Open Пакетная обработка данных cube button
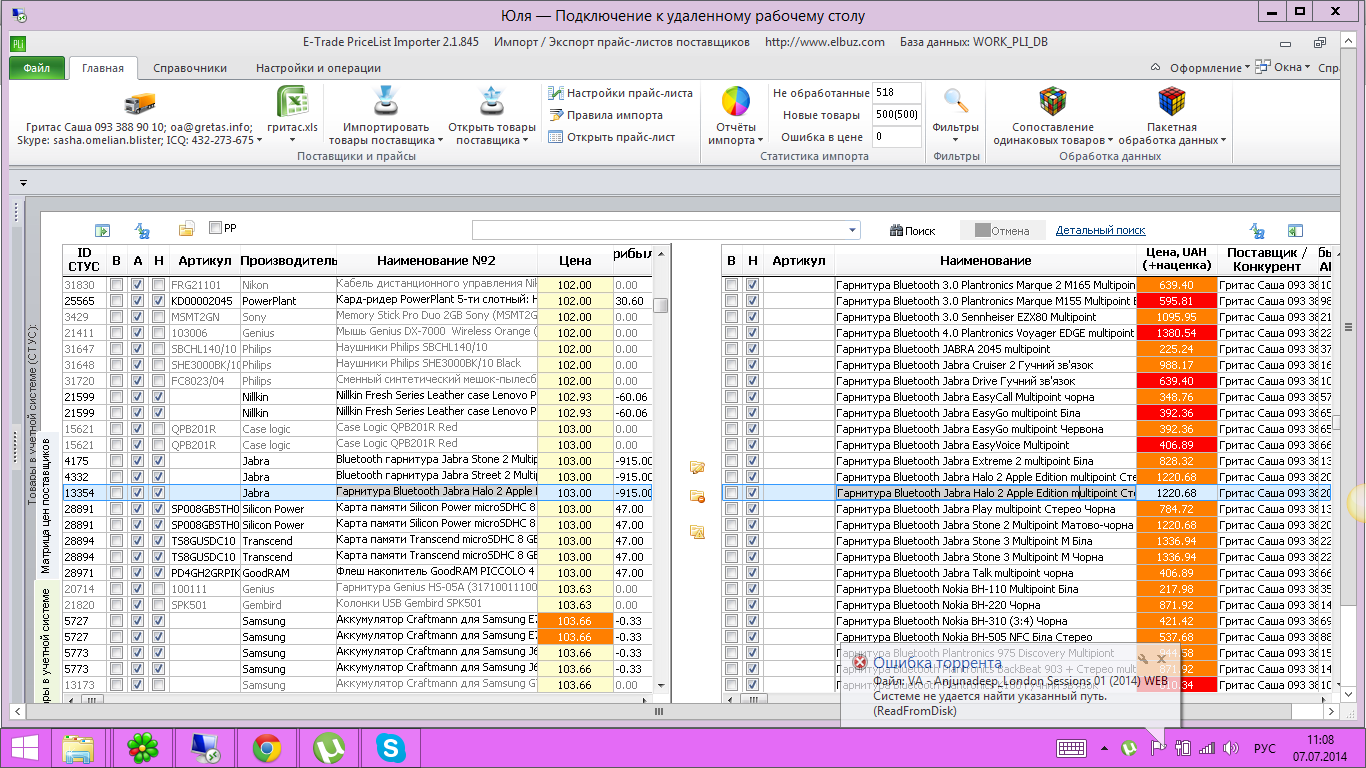This screenshot has height=768, width=1366. click(x=1172, y=102)
